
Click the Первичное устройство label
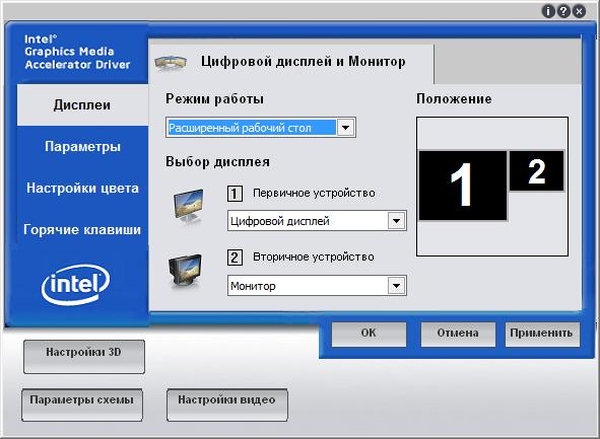click(314, 193)
